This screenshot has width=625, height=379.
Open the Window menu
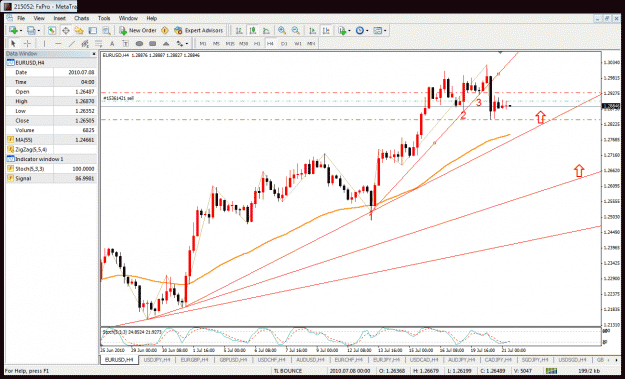[128, 18]
